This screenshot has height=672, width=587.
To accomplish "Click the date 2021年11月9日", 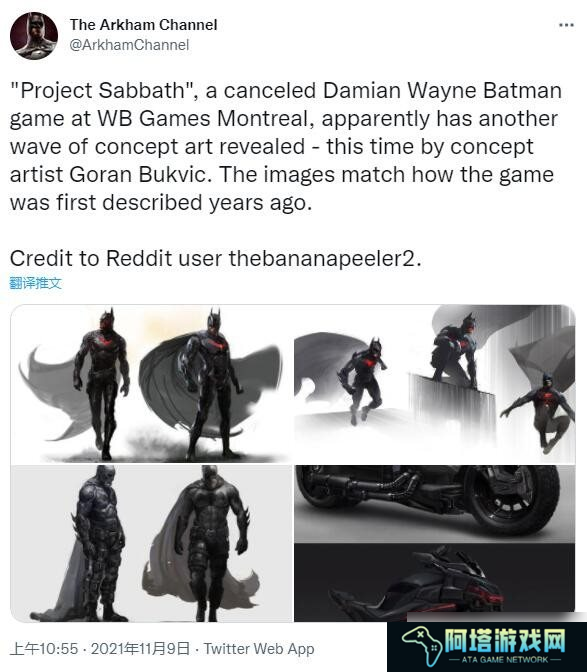I will [x=141, y=648].
